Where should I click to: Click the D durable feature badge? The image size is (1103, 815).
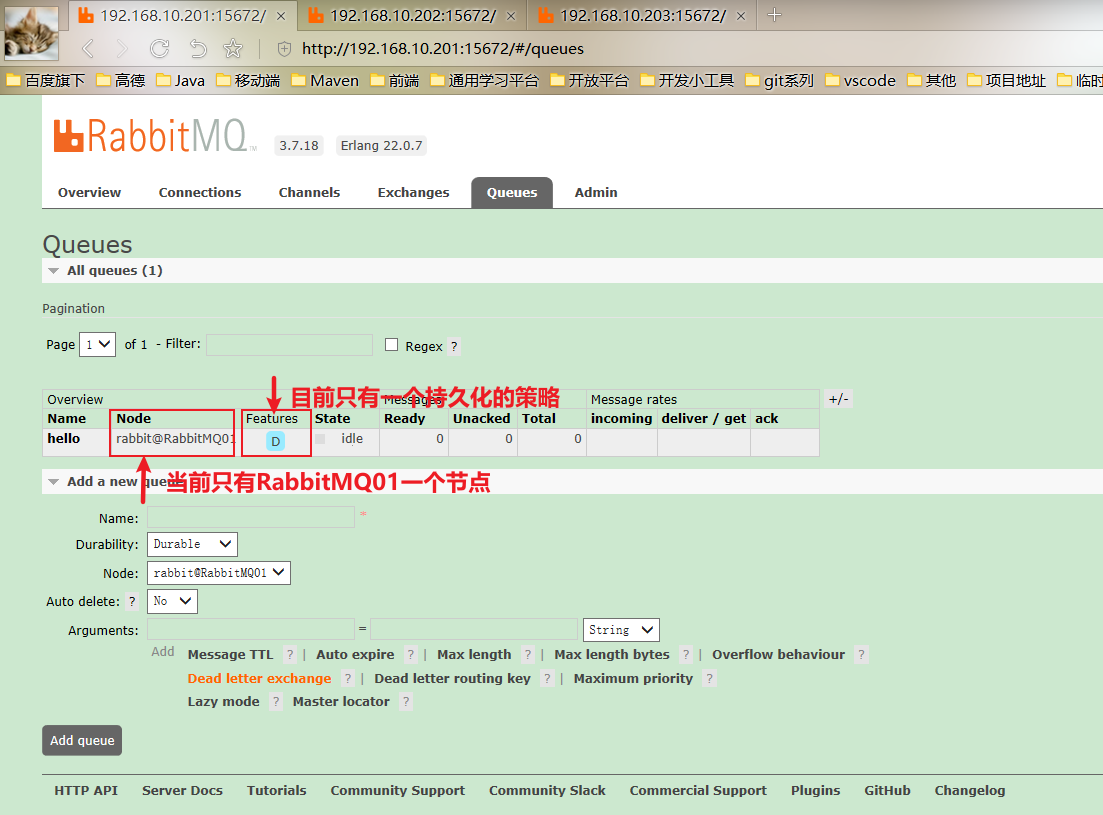(276, 441)
